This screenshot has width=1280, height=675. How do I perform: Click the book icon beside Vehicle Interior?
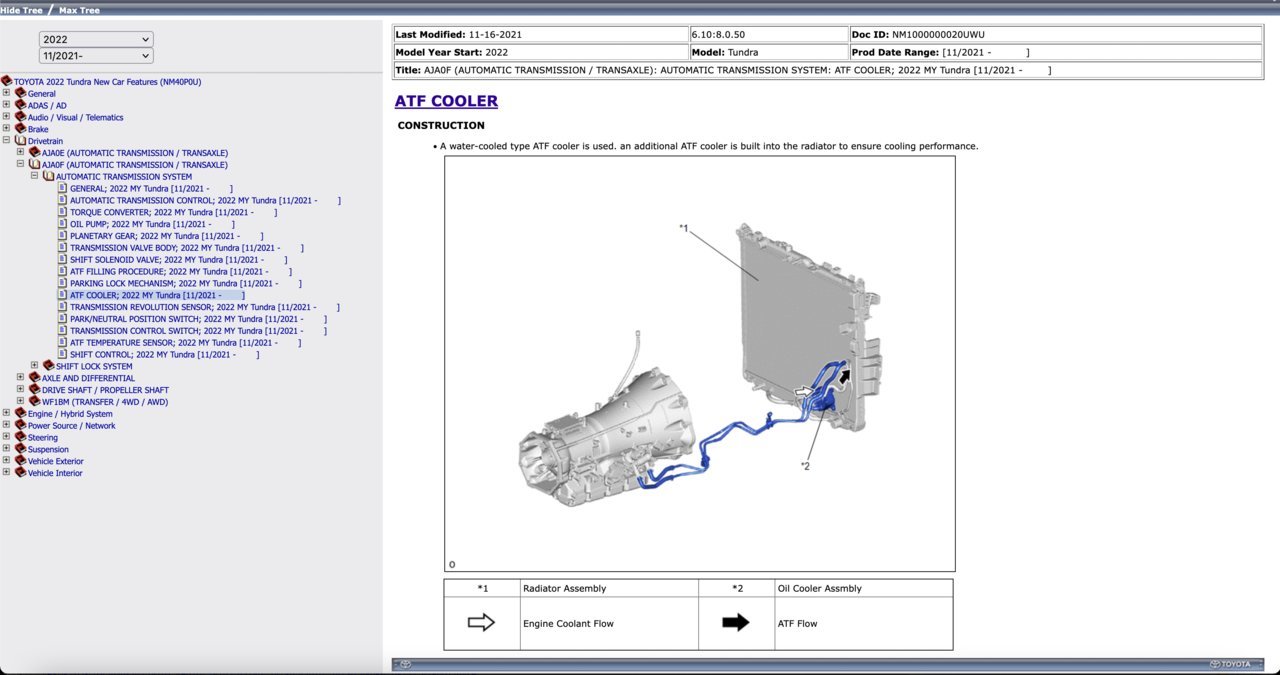20,473
